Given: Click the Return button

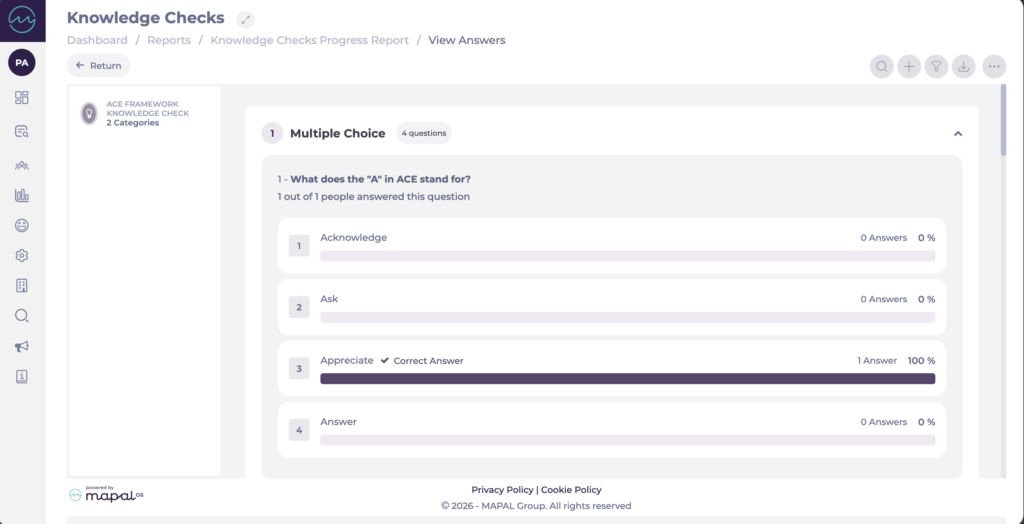Looking at the screenshot, I should pyautogui.click(x=98, y=65).
